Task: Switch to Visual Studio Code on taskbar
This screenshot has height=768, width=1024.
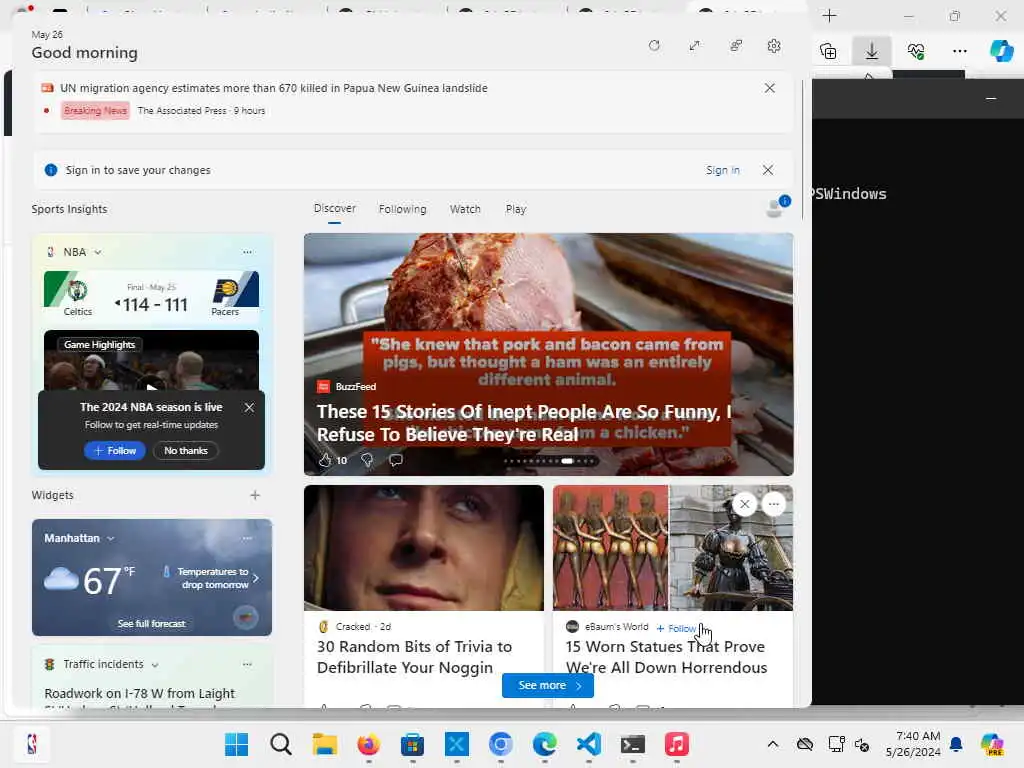Action: point(589,744)
